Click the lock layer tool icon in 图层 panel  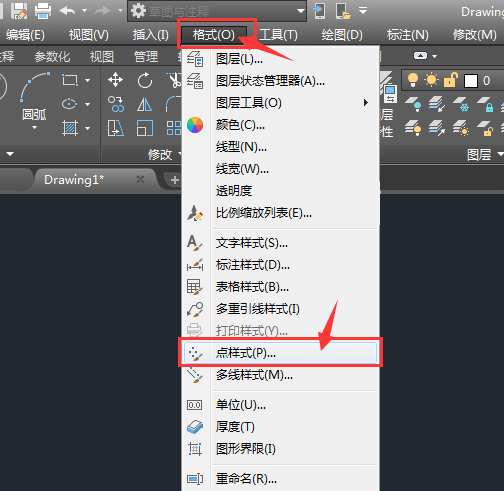(485, 104)
